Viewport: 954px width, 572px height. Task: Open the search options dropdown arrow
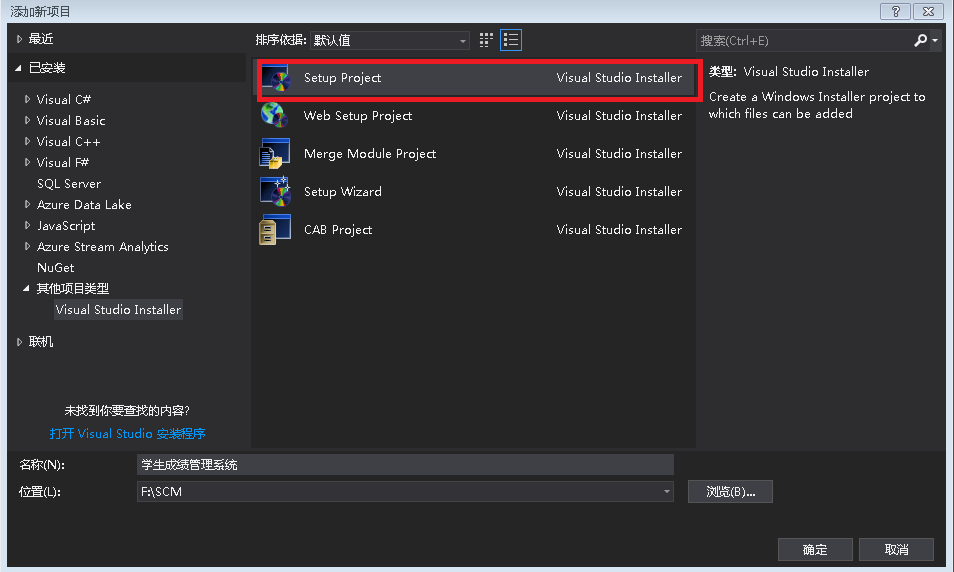tap(935, 41)
